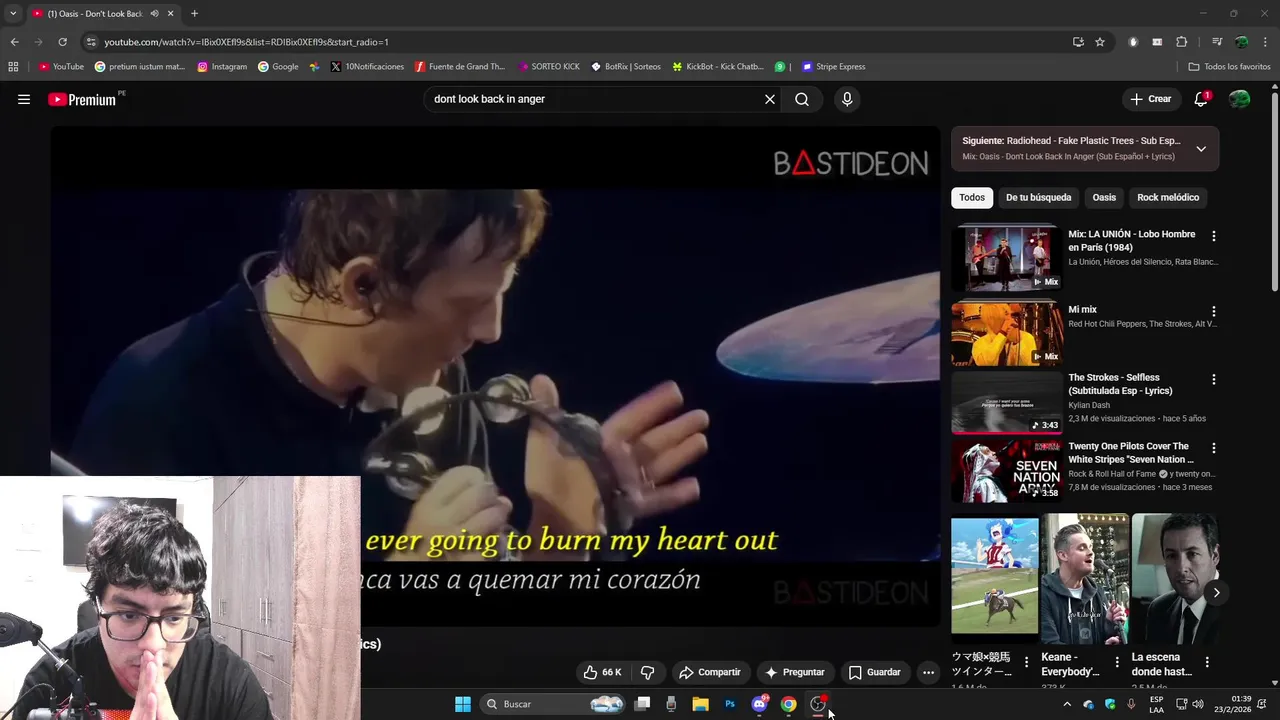Open Windows Start menu
The height and width of the screenshot is (720, 1280).
point(463,704)
